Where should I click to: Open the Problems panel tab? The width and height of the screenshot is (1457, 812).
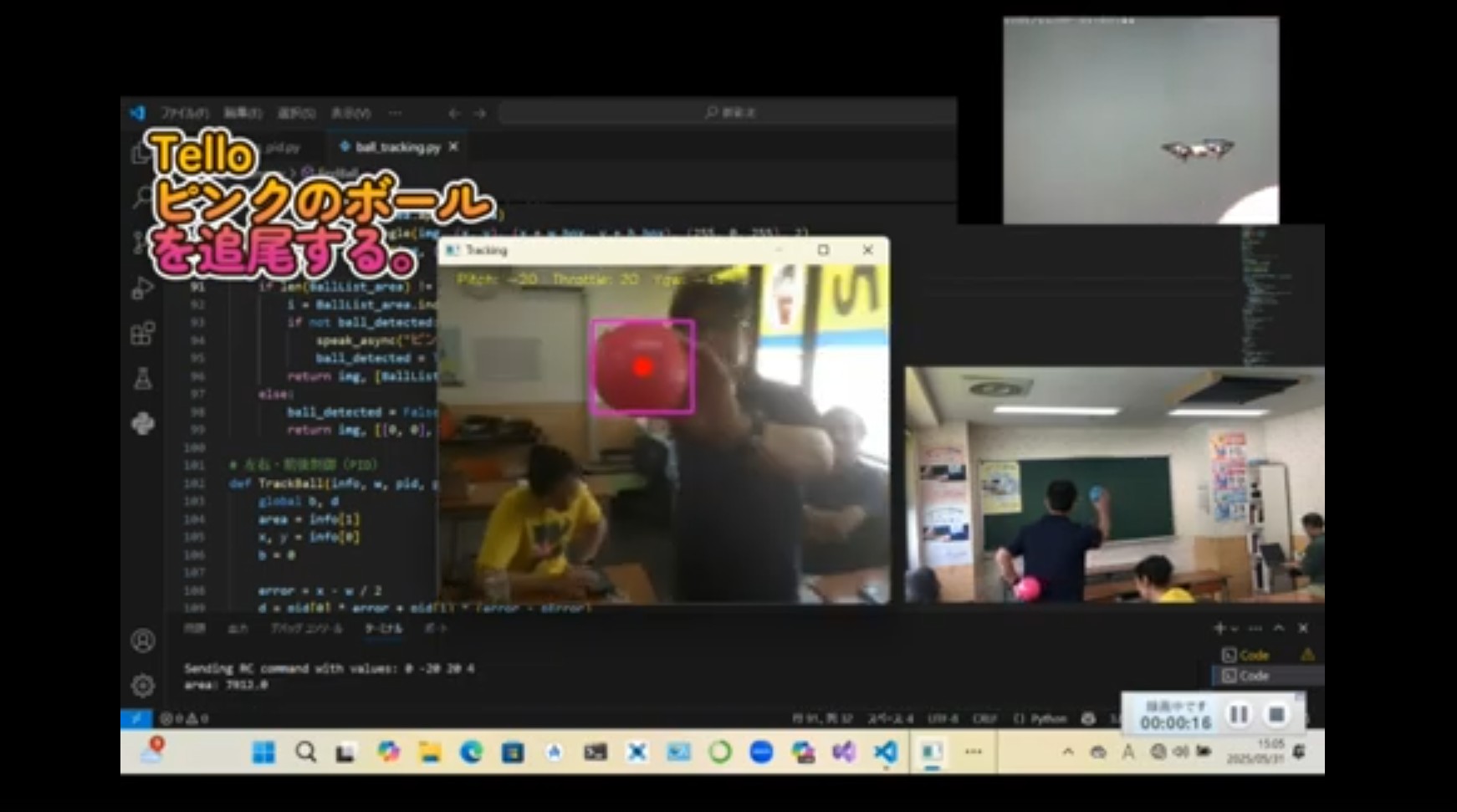click(195, 628)
